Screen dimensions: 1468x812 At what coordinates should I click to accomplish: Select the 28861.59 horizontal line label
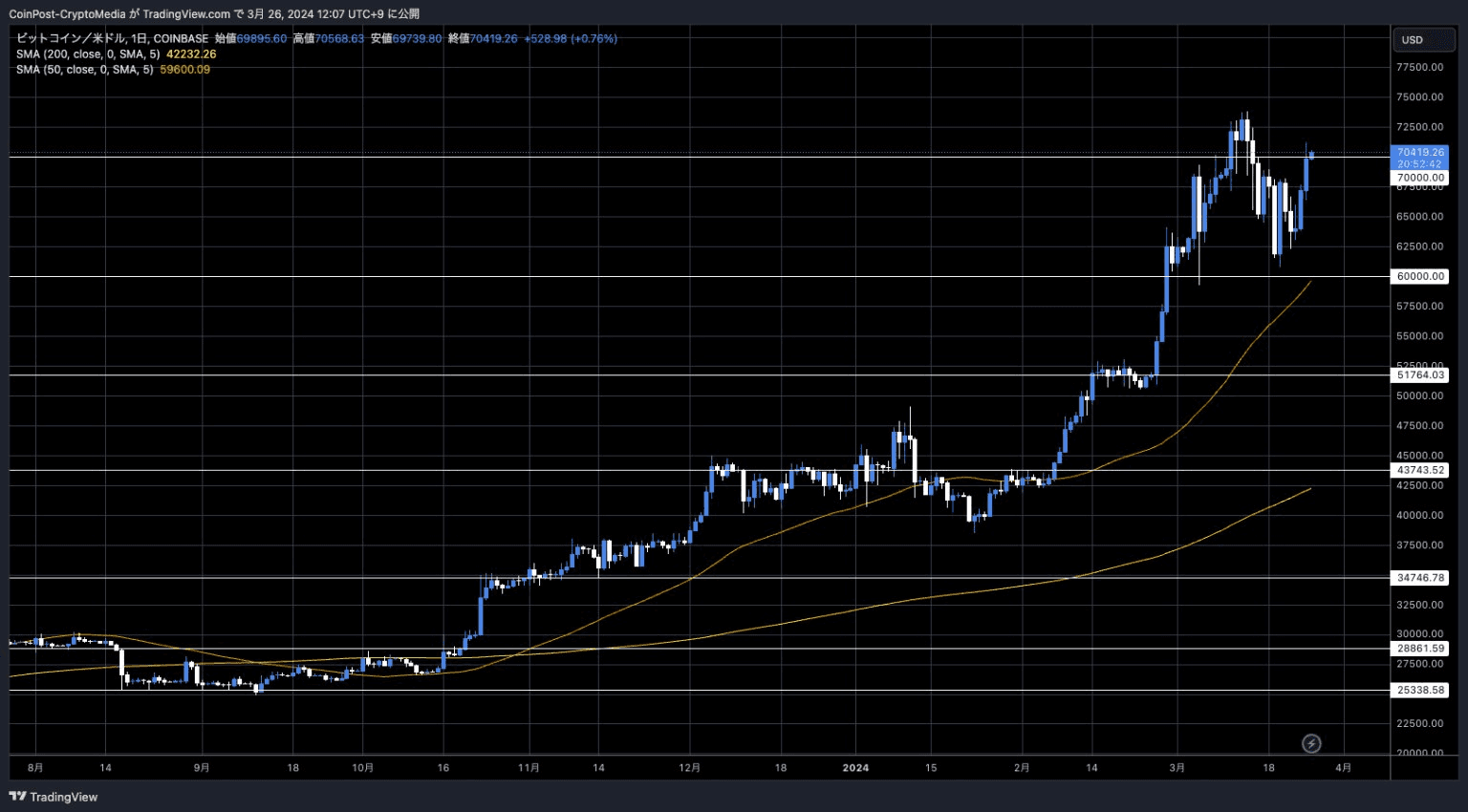(1420, 649)
